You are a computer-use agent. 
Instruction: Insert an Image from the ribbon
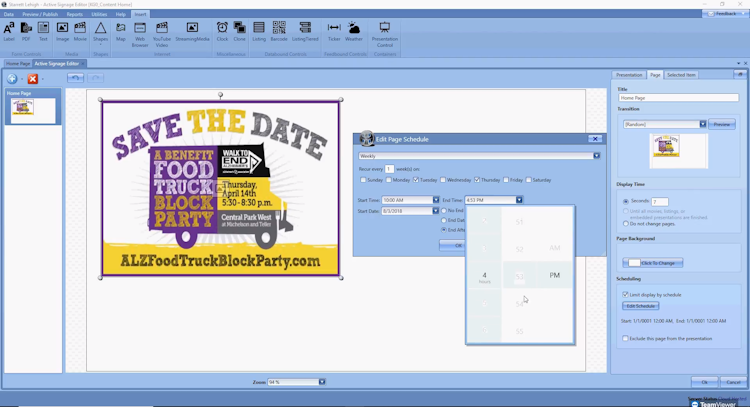click(x=62, y=32)
